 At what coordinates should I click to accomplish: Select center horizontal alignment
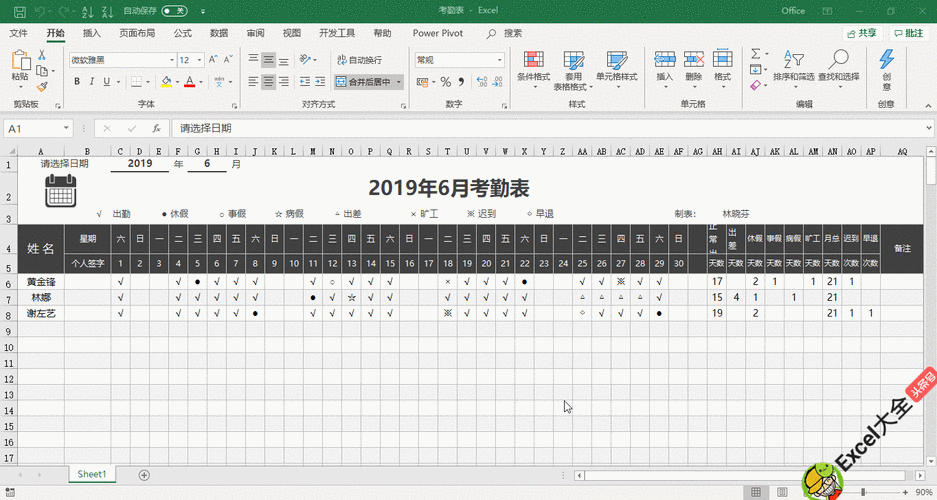[x=268, y=81]
